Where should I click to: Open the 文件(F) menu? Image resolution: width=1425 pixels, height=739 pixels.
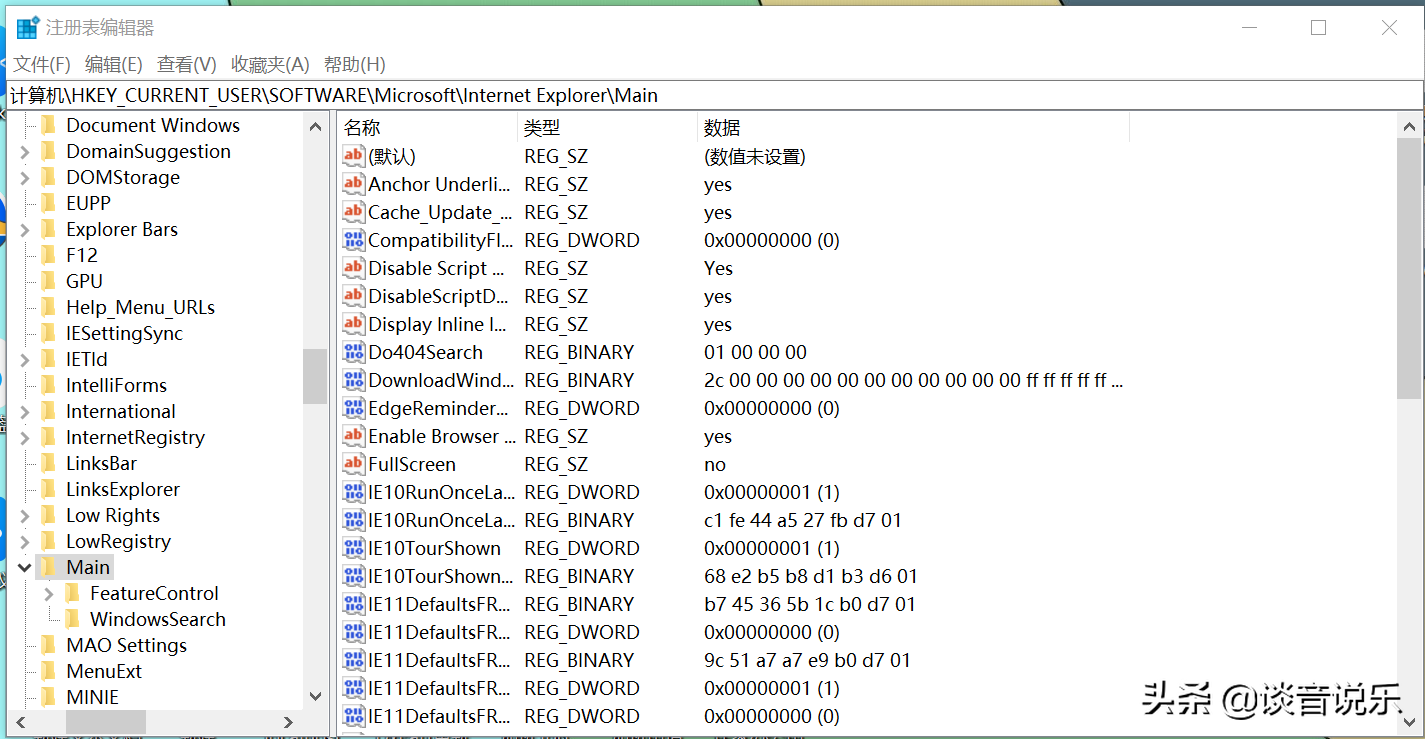[42, 64]
